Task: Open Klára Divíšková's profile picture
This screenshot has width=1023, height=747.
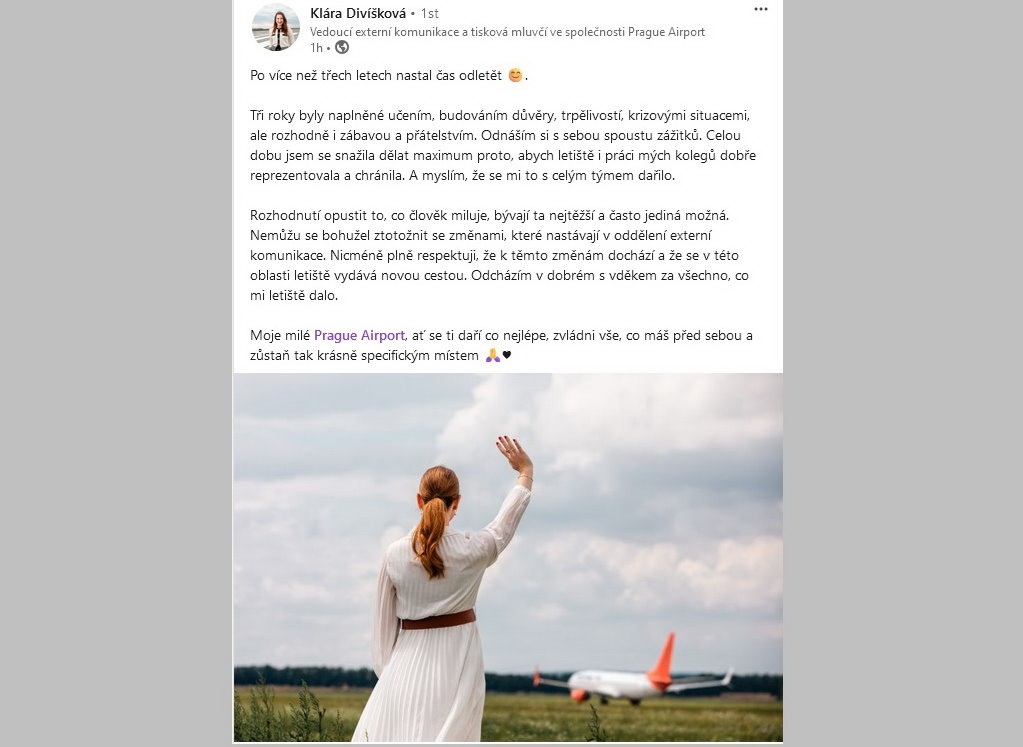Action: coord(276,27)
